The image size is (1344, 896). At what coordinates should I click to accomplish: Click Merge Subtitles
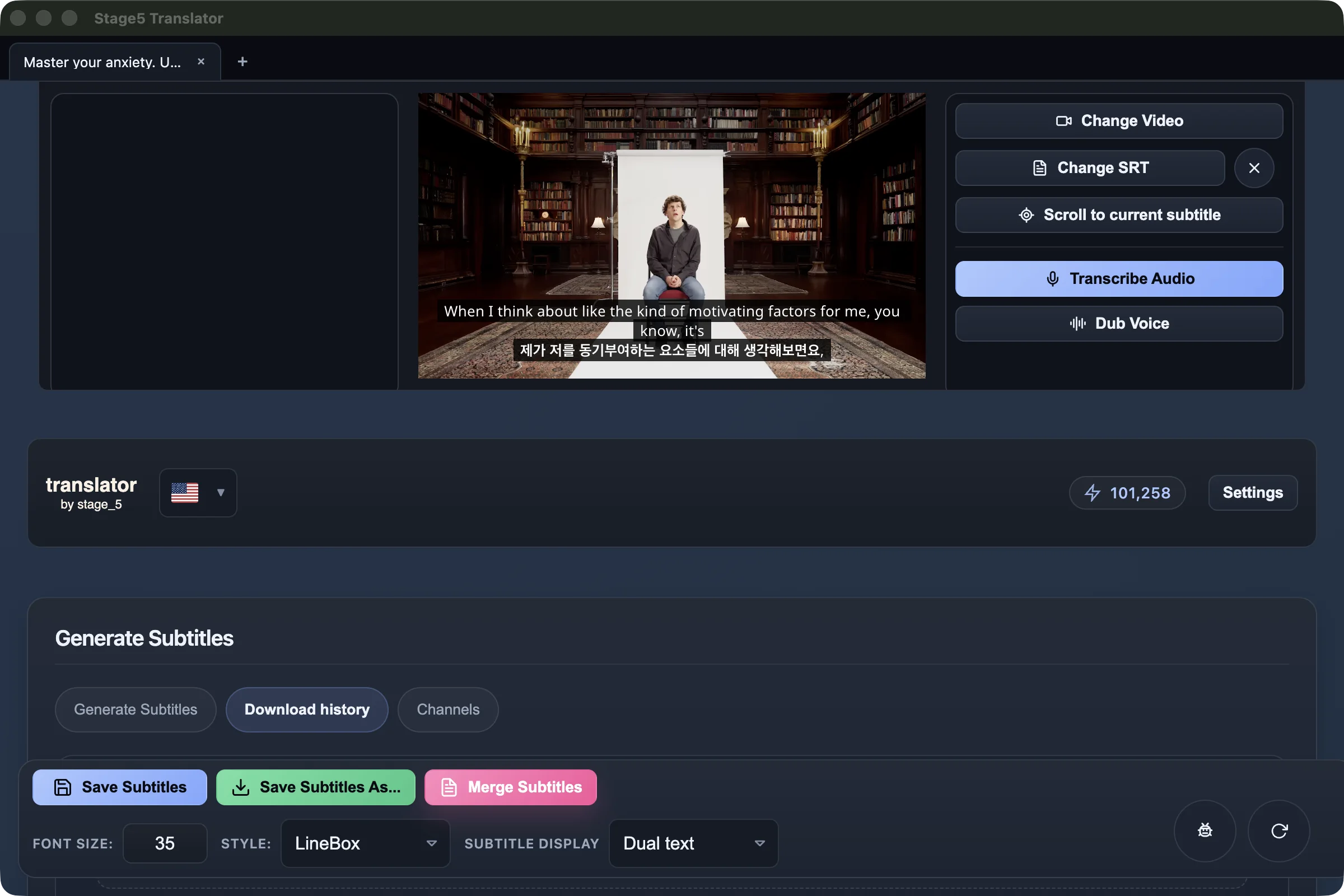pos(510,787)
